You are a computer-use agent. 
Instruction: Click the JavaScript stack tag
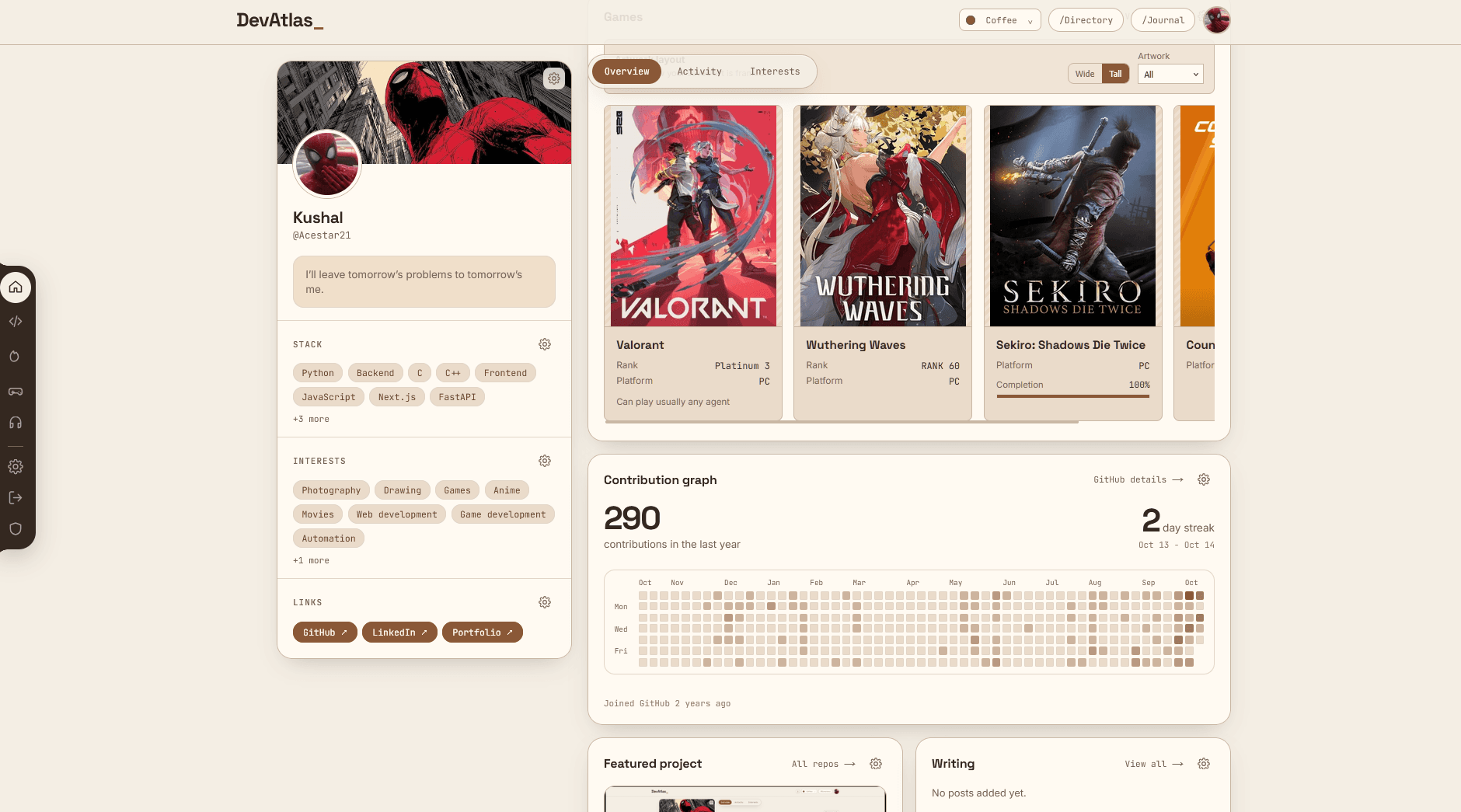point(329,397)
